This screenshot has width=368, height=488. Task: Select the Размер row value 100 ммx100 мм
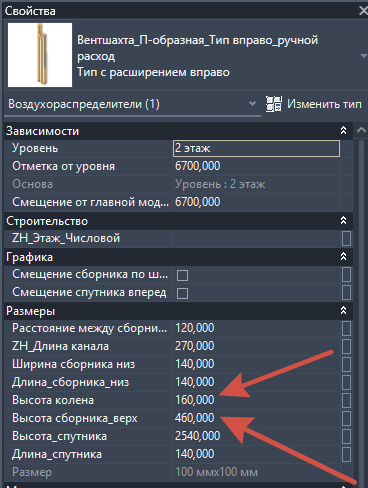216,472
